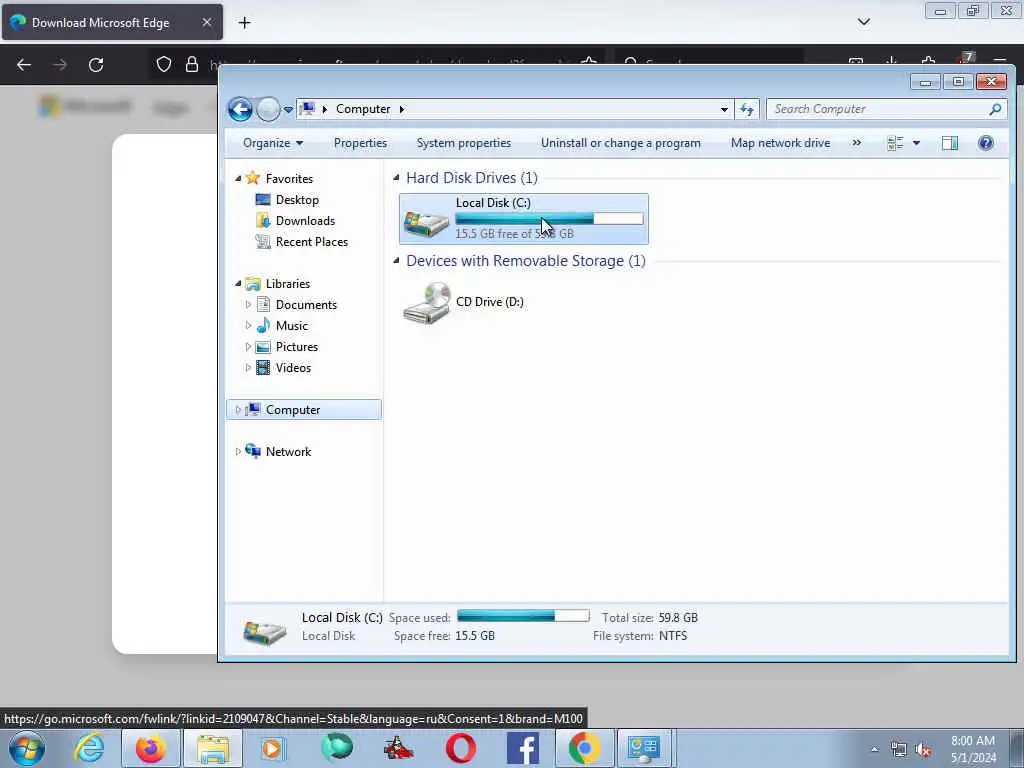Open Recent Places

pos(312,242)
